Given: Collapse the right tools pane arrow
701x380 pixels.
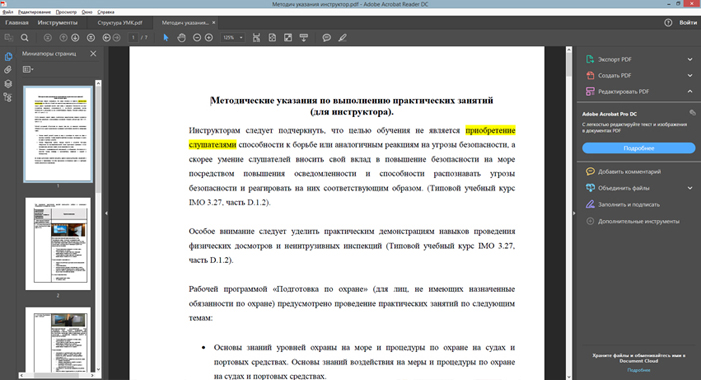Looking at the screenshot, I should point(574,213).
